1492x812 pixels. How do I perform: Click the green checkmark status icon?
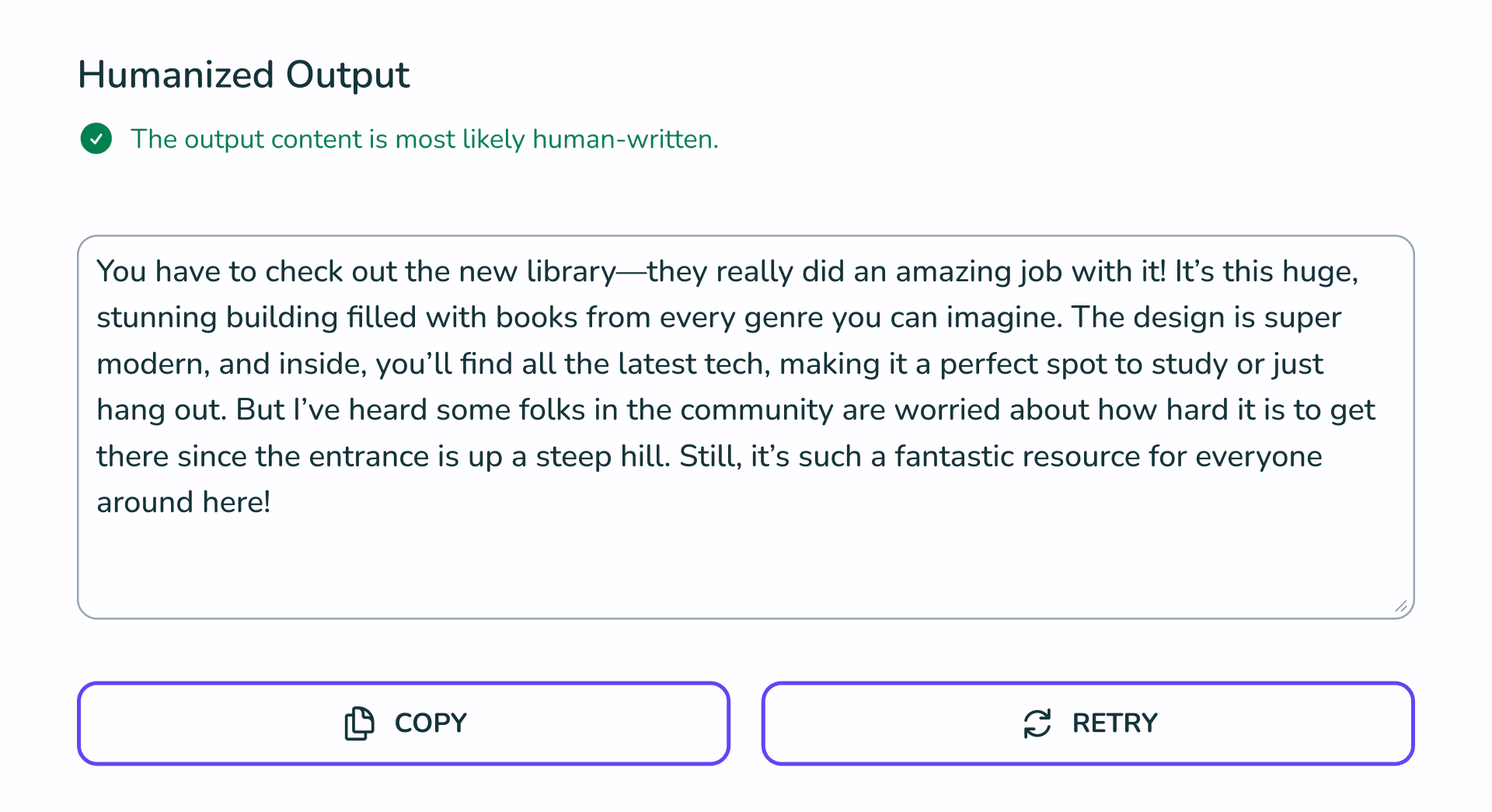point(96,139)
